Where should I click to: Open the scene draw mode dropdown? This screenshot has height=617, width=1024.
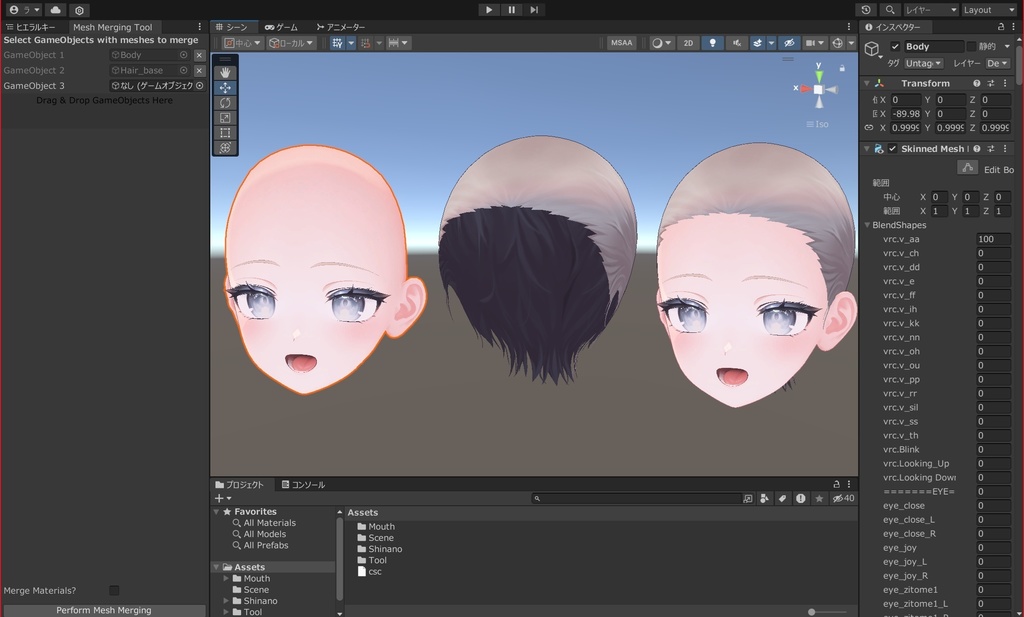662,43
